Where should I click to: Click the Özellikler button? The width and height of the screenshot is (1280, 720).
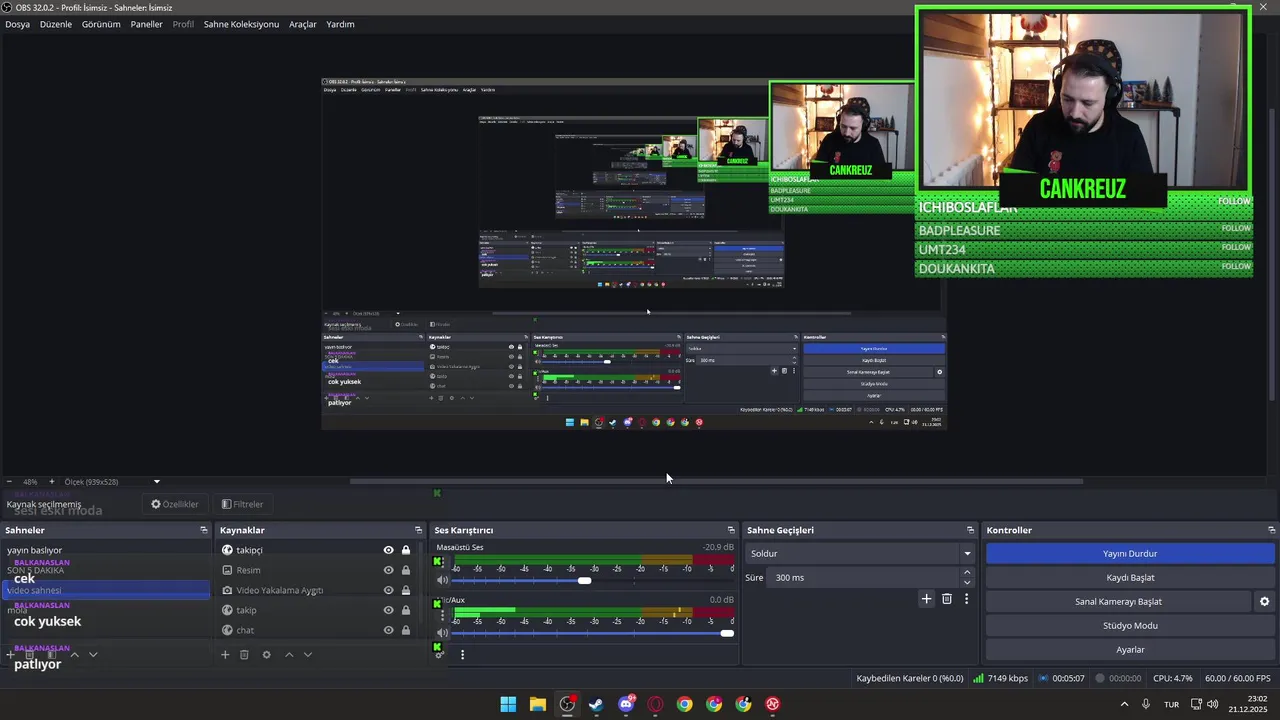point(175,504)
